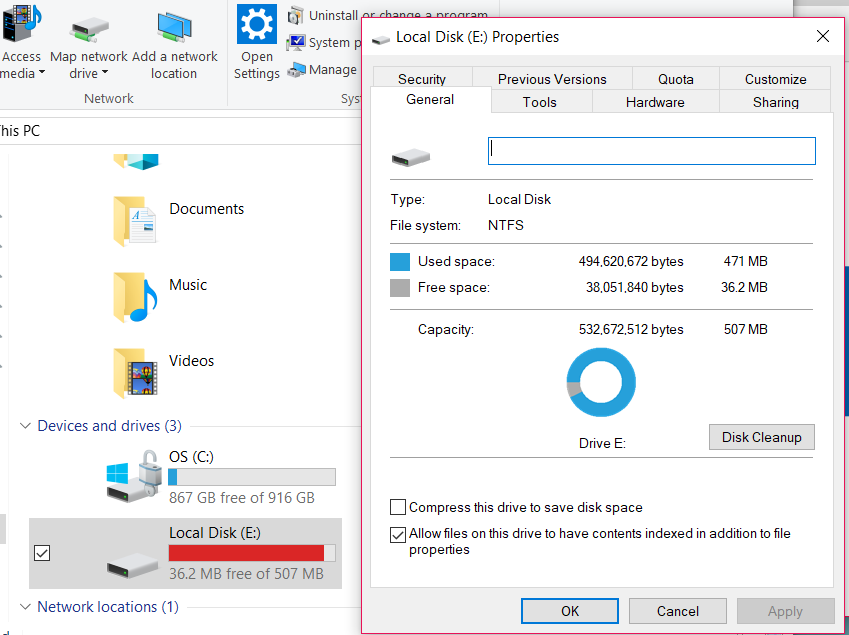
Task: Open the Music folder icon
Action: click(x=135, y=297)
